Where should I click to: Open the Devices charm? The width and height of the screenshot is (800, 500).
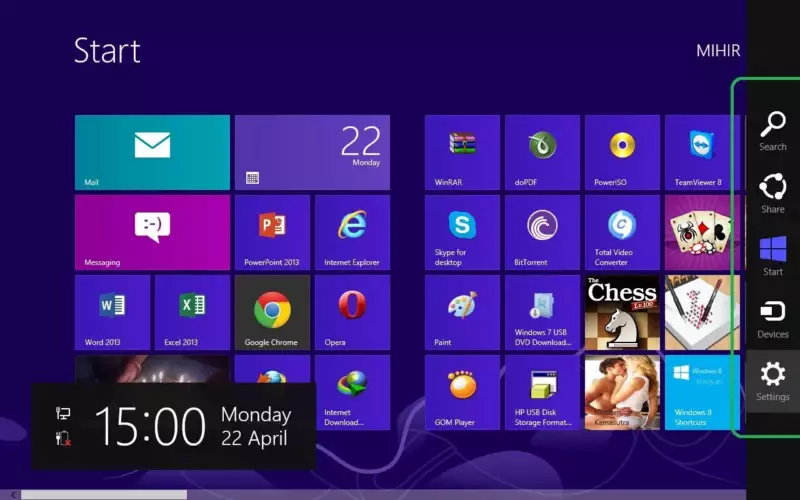(773, 319)
